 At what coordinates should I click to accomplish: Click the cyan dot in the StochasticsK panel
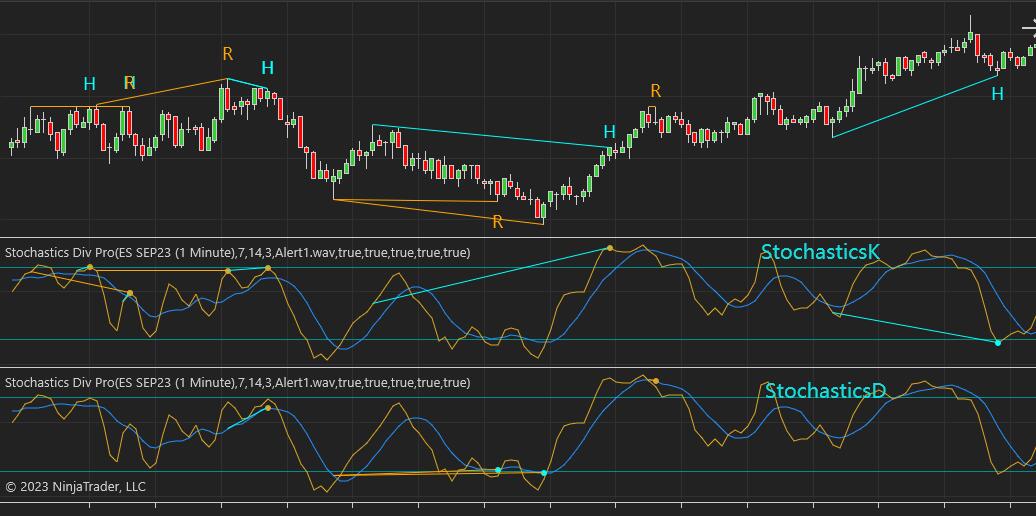tap(998, 343)
